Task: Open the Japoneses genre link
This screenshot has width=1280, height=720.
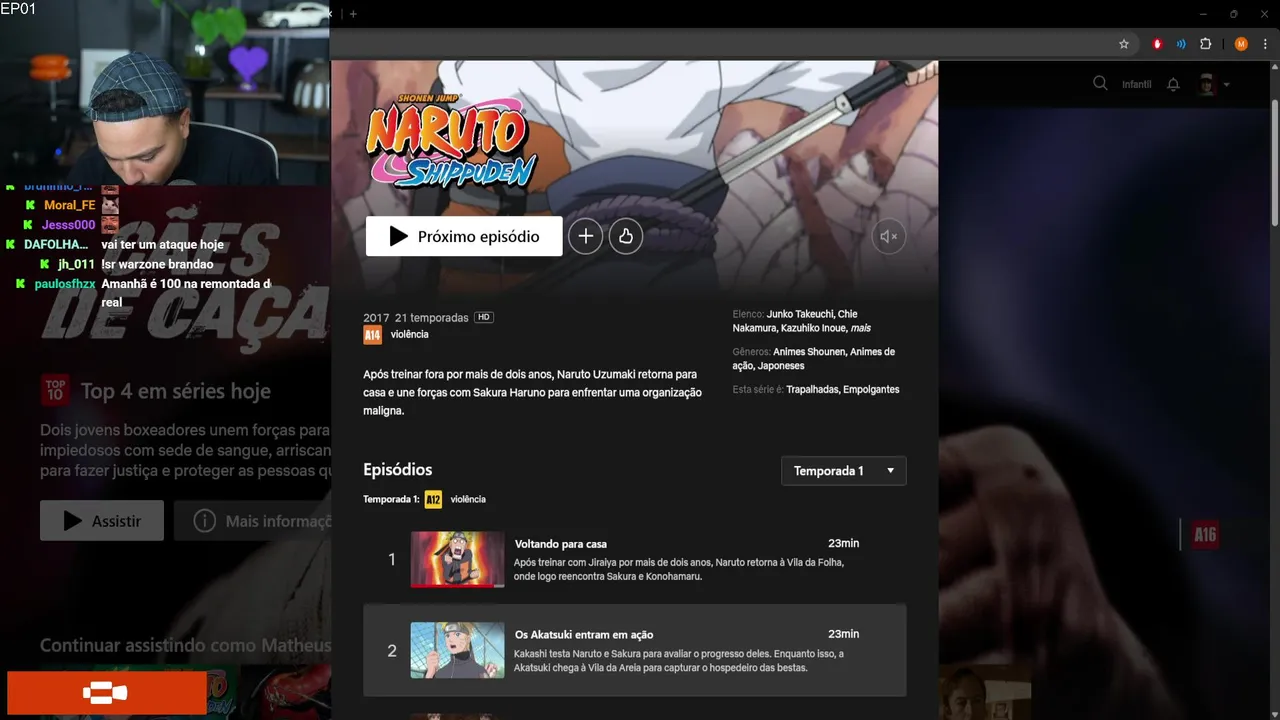Action: (781, 366)
